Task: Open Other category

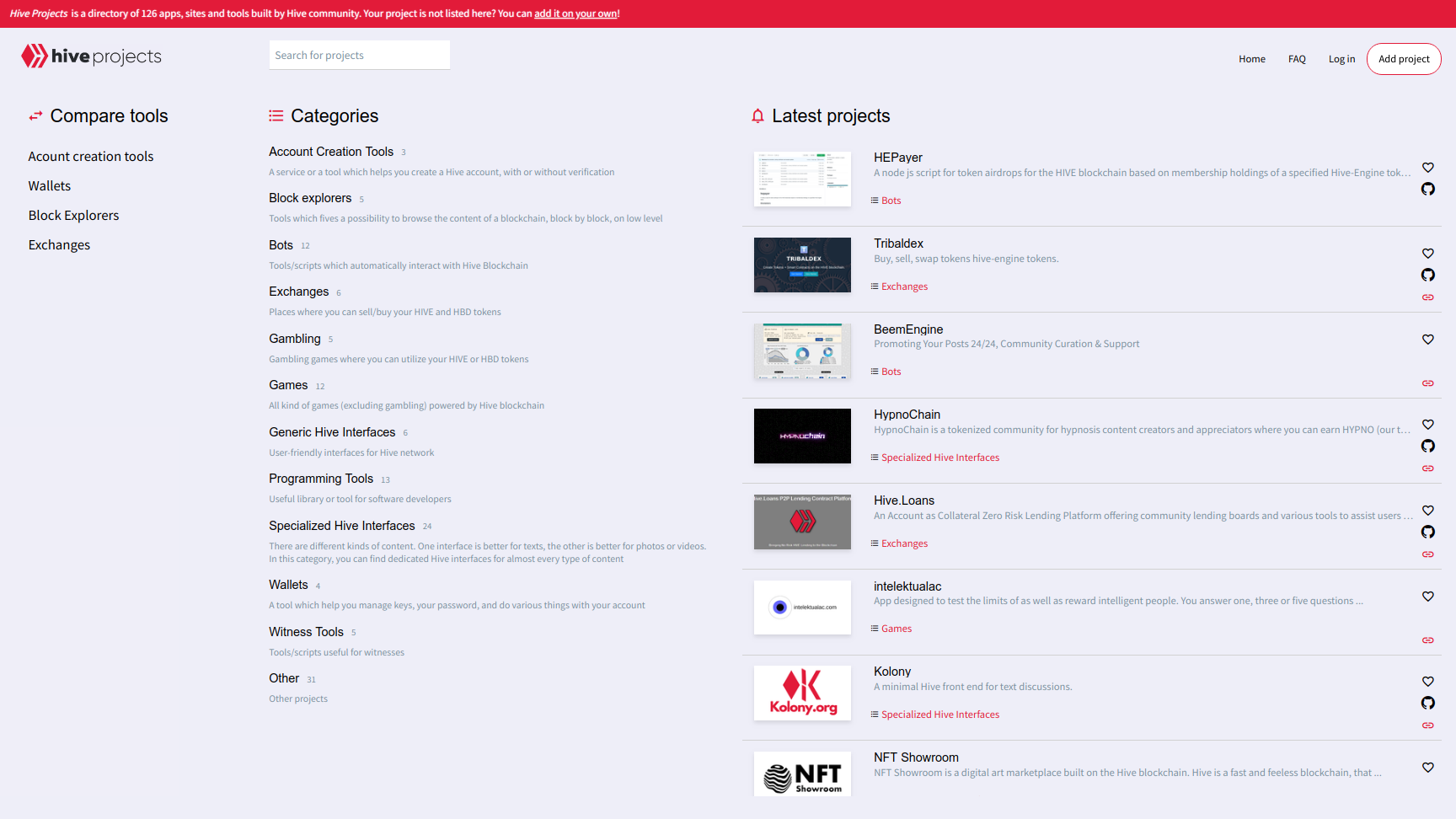Action: (284, 678)
